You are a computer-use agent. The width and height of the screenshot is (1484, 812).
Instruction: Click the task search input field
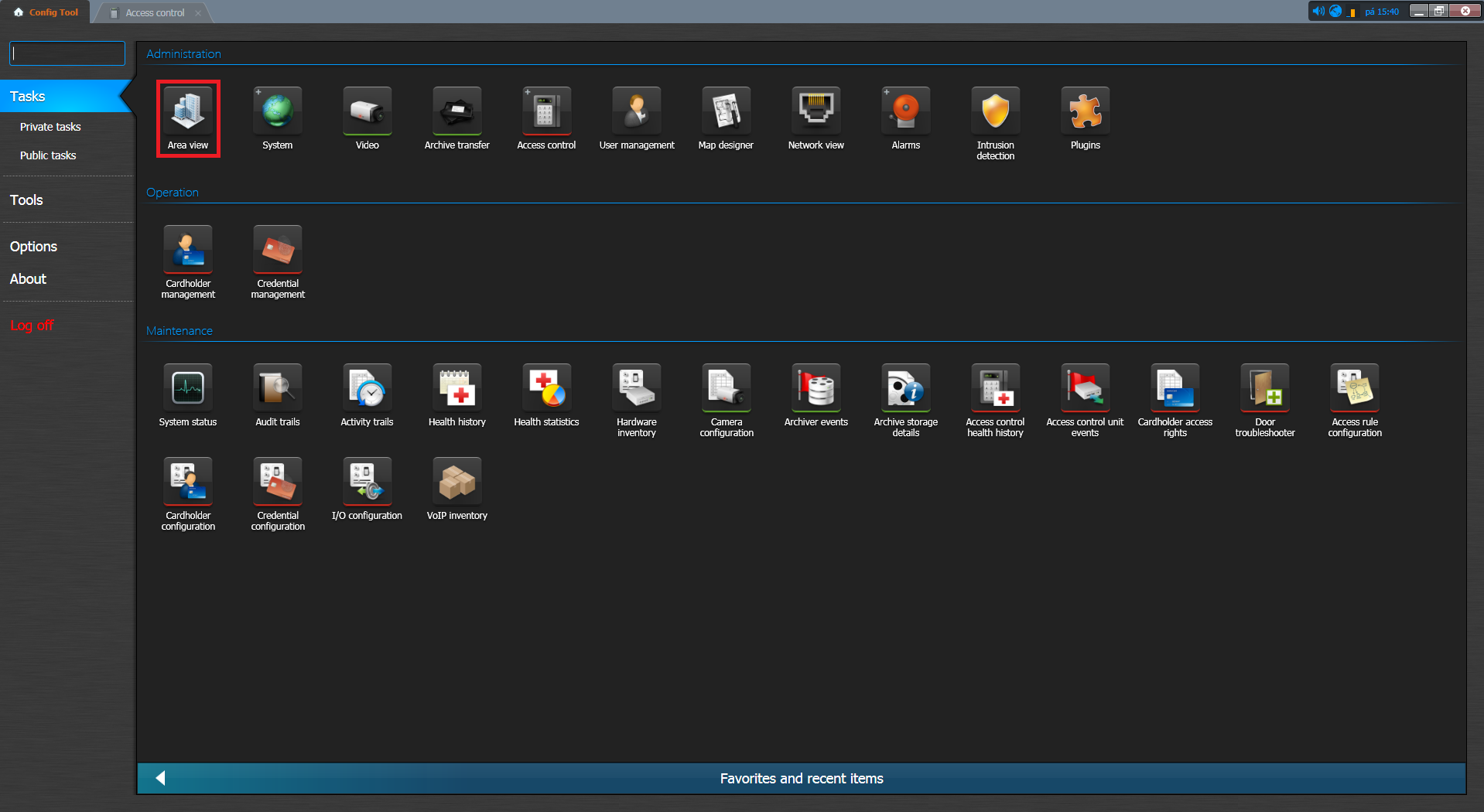67,53
